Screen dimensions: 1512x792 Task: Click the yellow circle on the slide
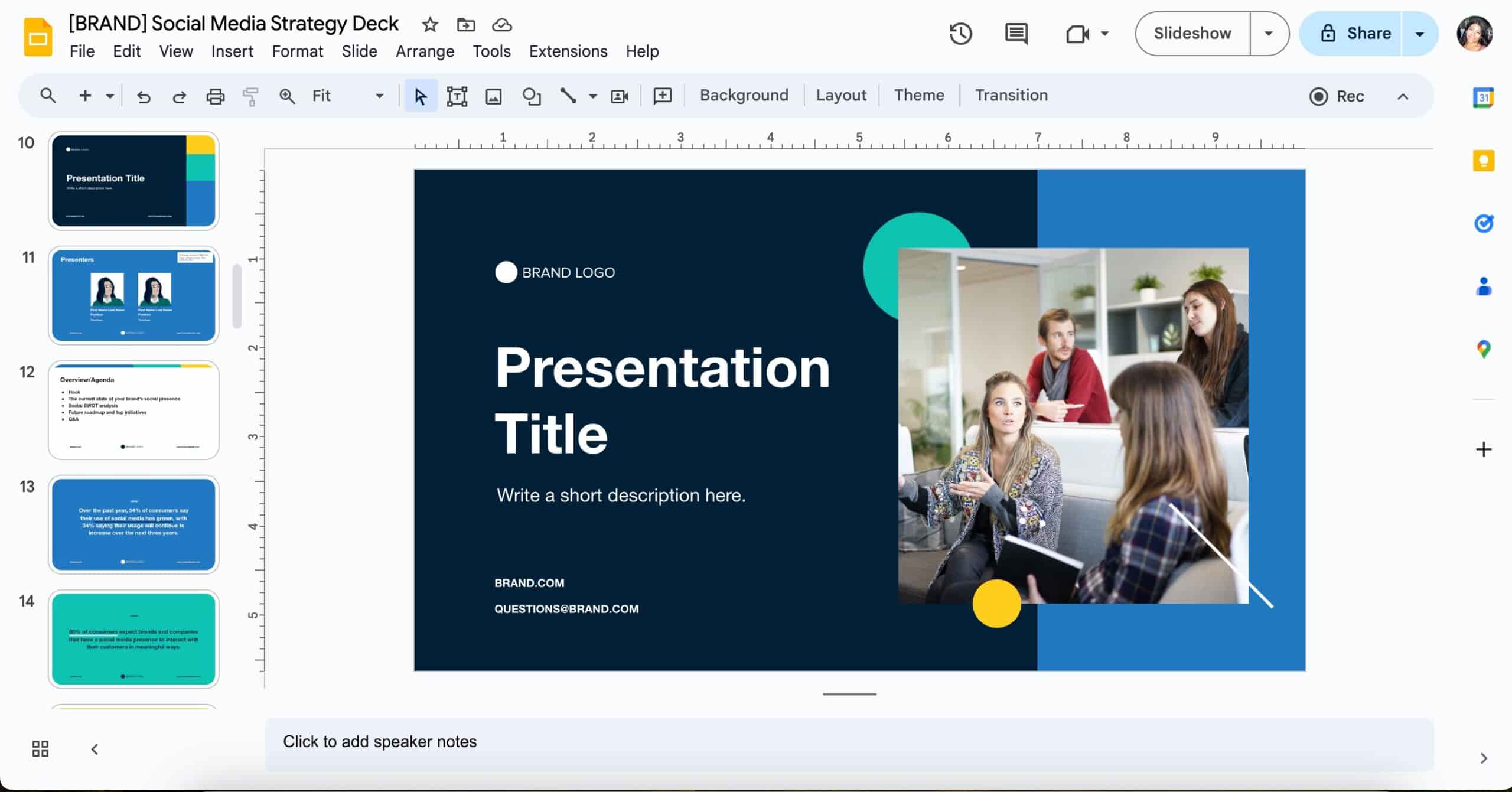click(996, 604)
